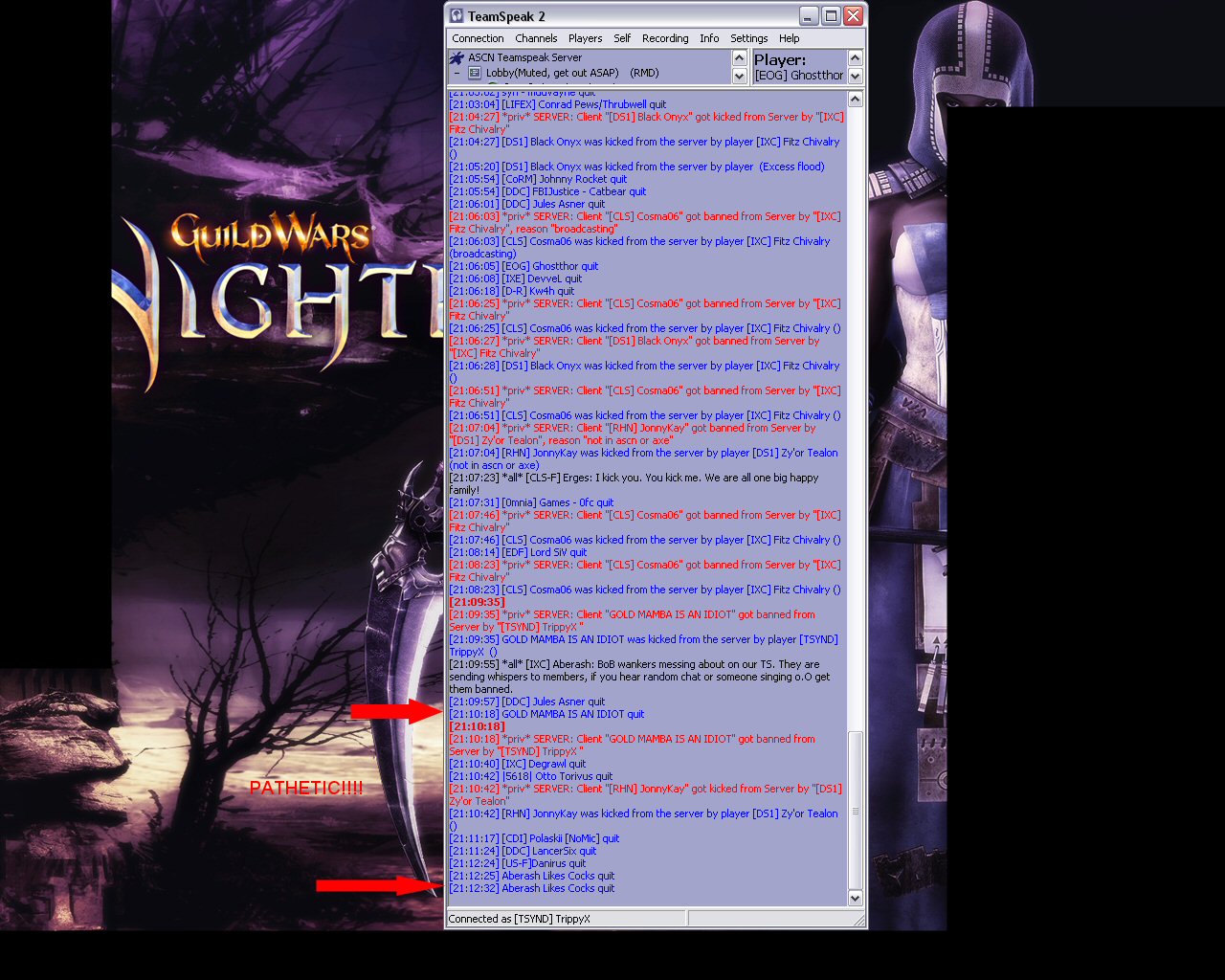Click the bold red [21:09:35] timestamp

tap(478, 602)
